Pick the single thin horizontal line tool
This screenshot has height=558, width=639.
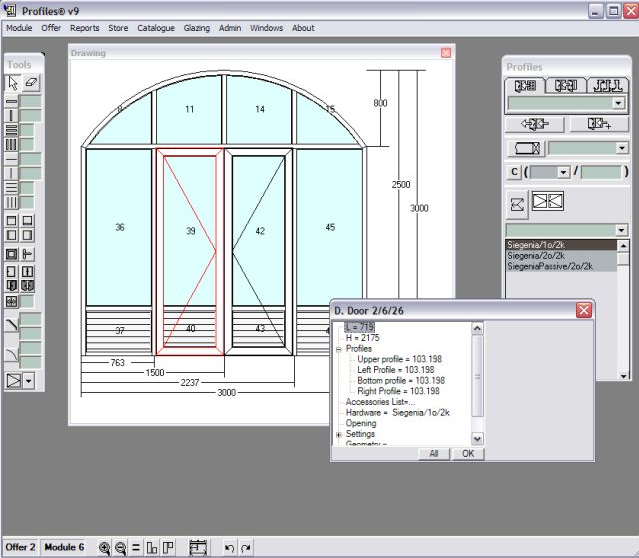(x=11, y=159)
